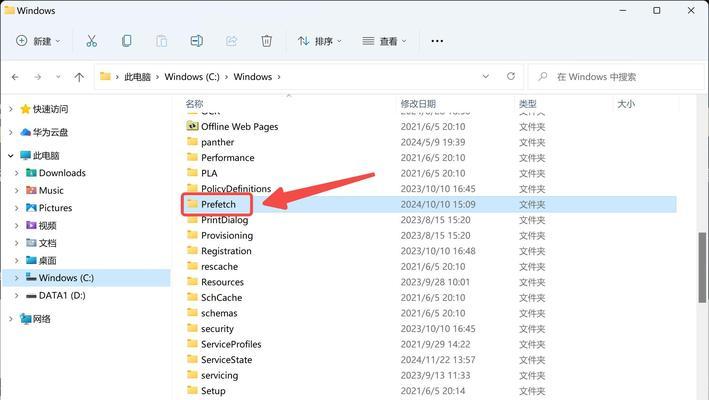The image size is (709, 400).
Task: Click the 文档 folder icon in sidebar
Action: coord(31,243)
